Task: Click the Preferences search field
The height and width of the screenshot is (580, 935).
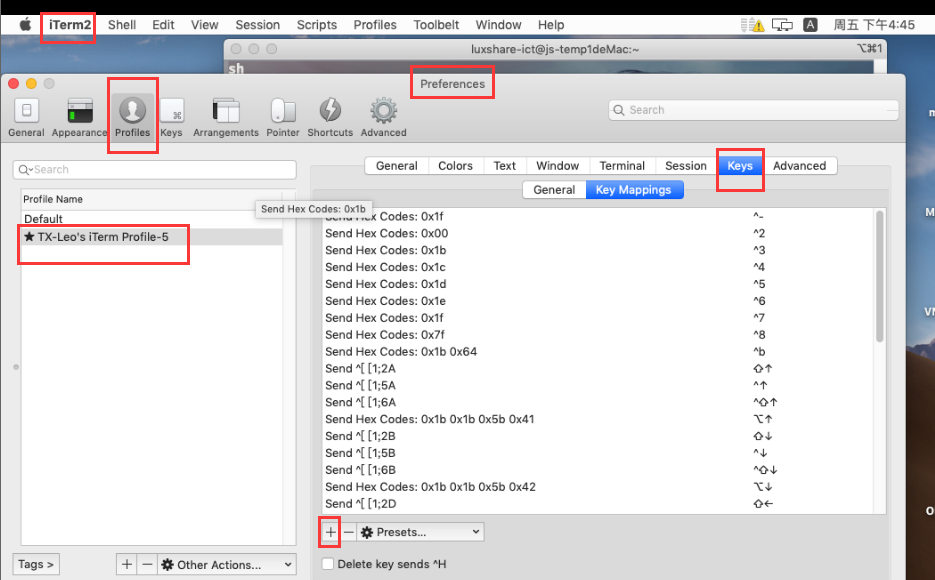Action: [753, 110]
